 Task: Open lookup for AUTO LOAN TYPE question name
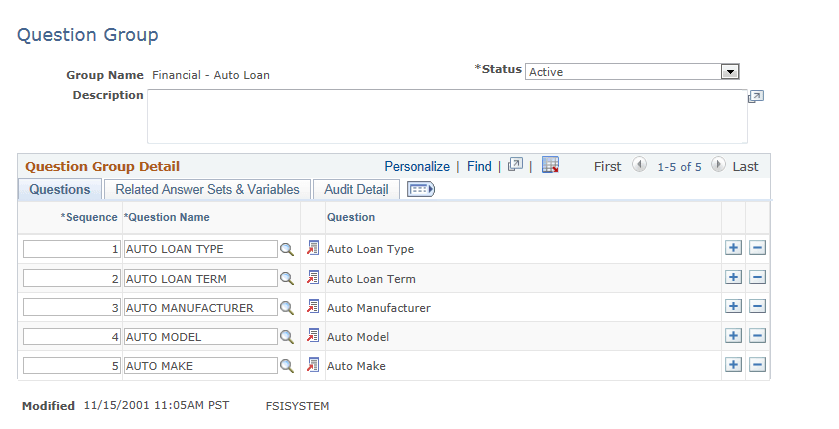click(x=287, y=249)
